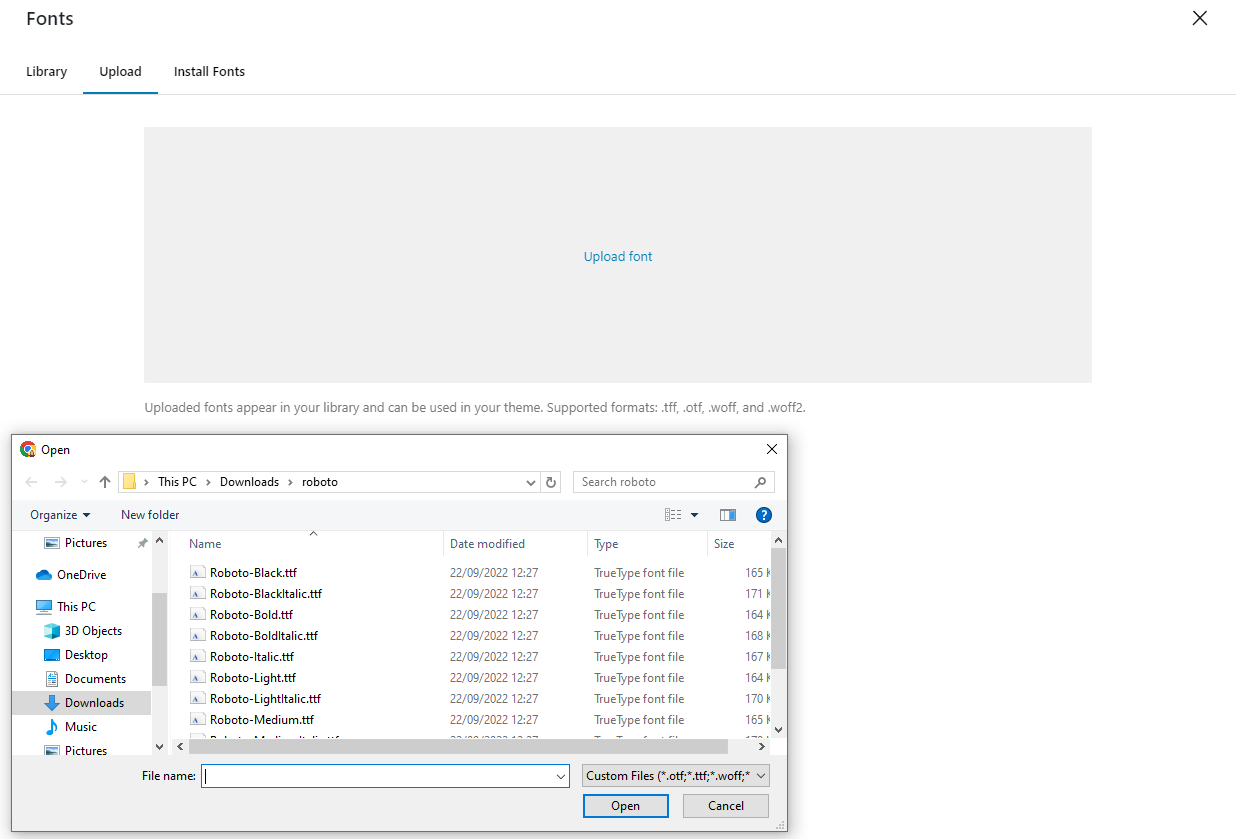Close the Fonts panel with the X icon

[1200, 18]
